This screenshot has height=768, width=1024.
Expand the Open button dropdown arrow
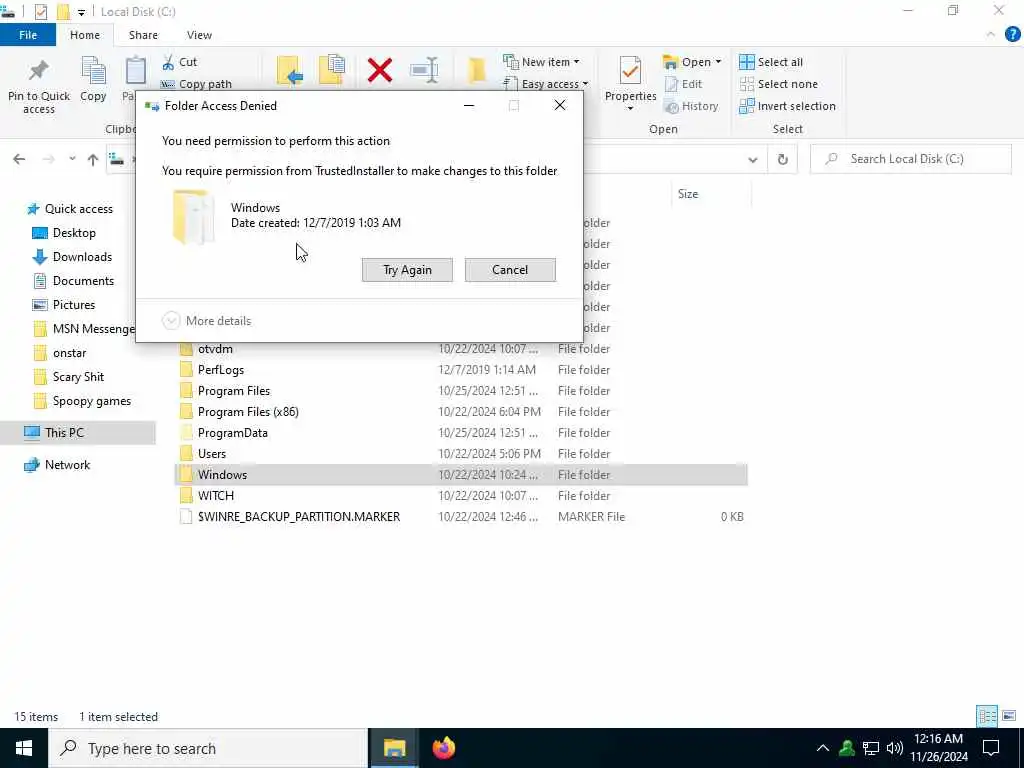click(x=718, y=61)
